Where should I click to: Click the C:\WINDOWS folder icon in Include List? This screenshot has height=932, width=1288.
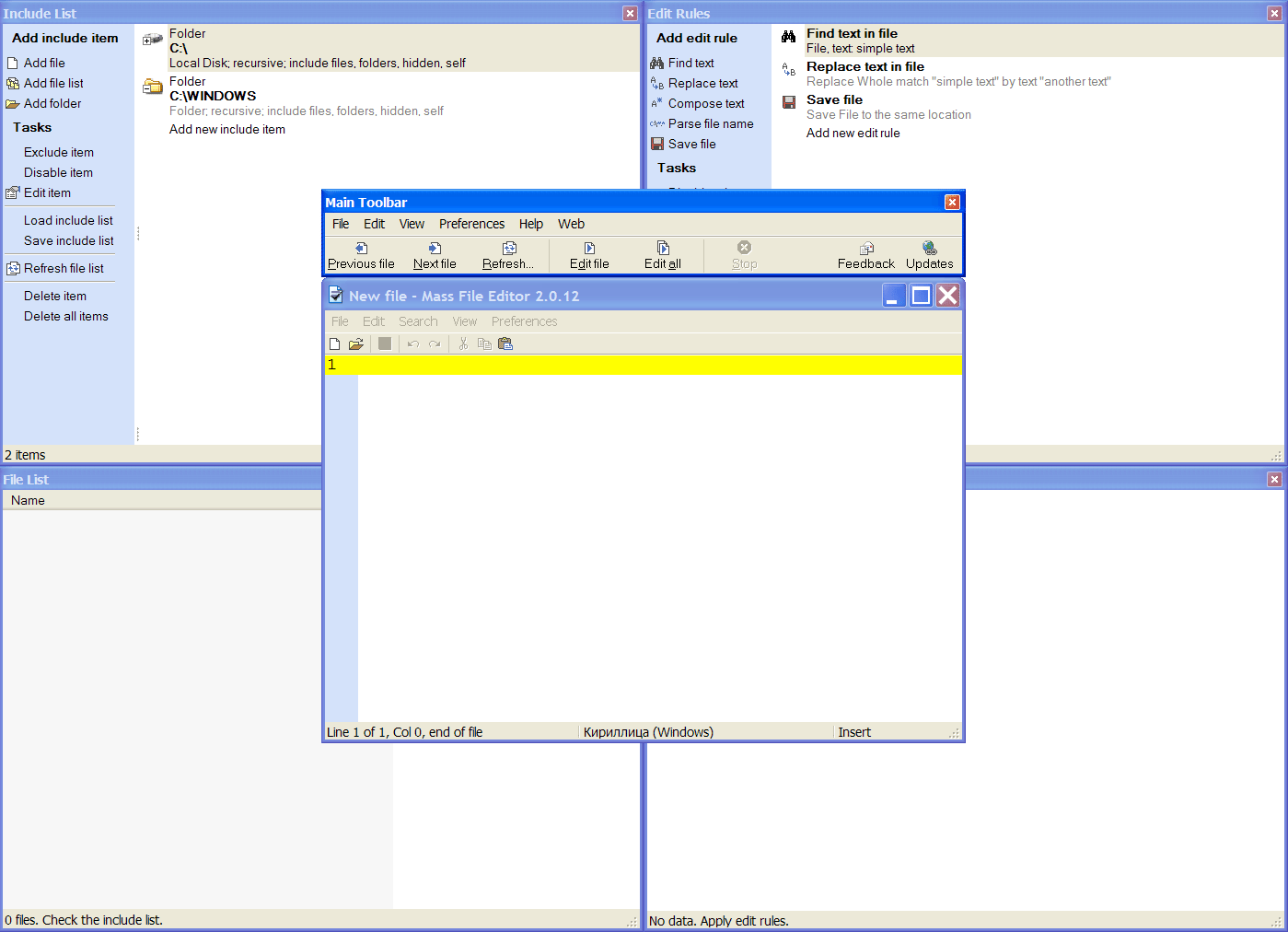(153, 87)
